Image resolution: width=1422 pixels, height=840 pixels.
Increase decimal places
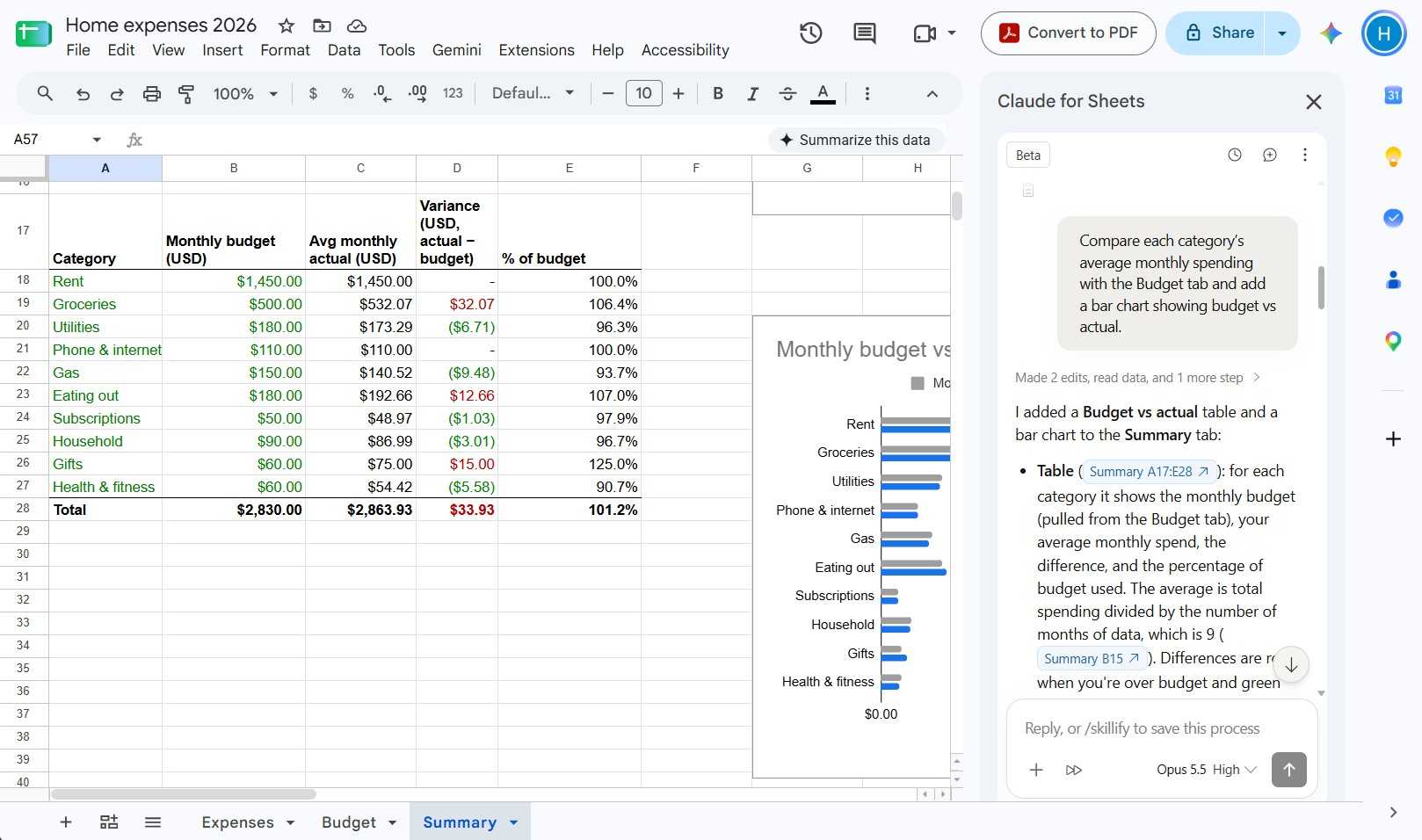tap(417, 93)
